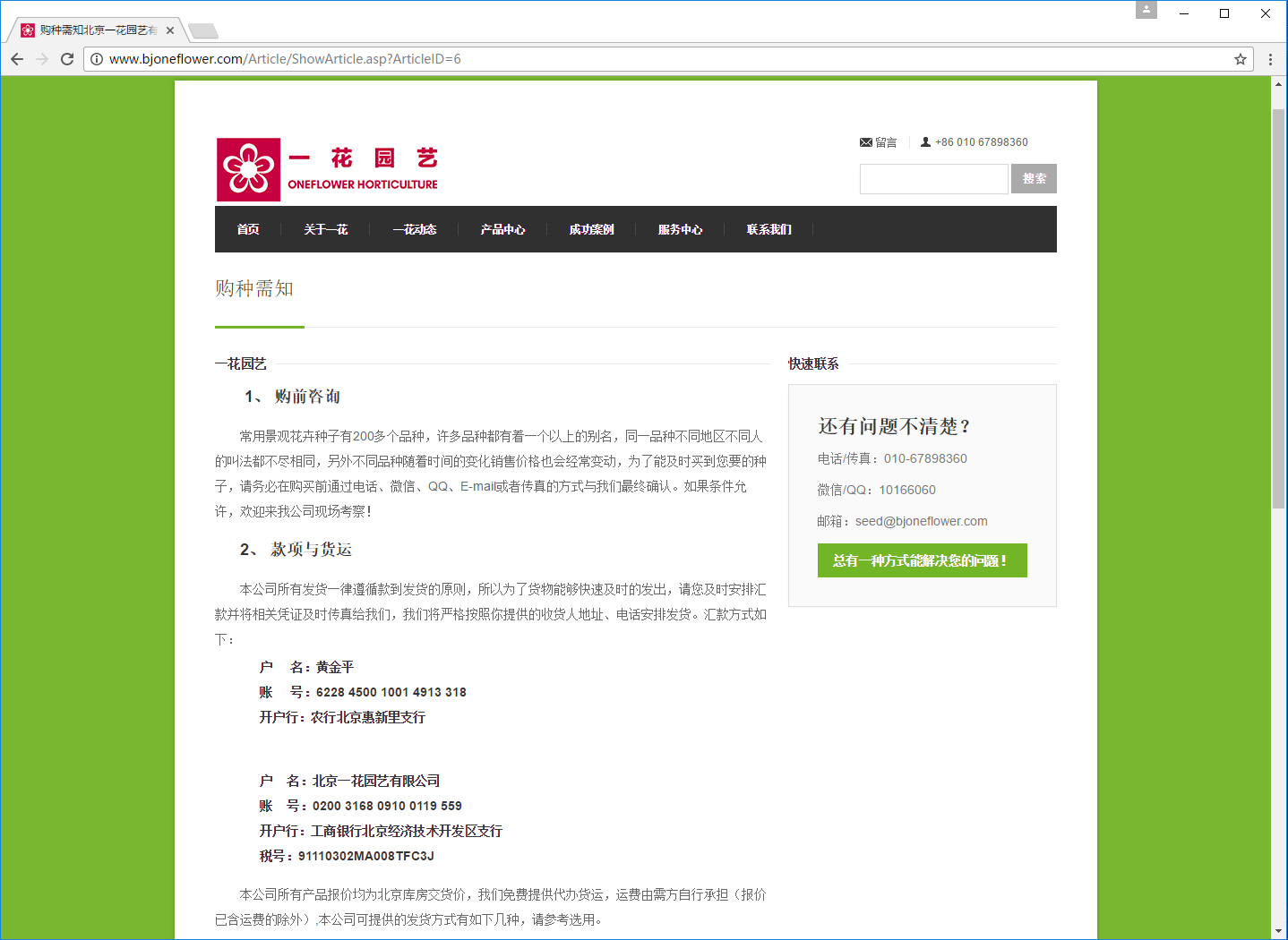Viewport: 1288px width, 940px height.
Task: Open Chrome three-dot menu
Action: (1270, 59)
